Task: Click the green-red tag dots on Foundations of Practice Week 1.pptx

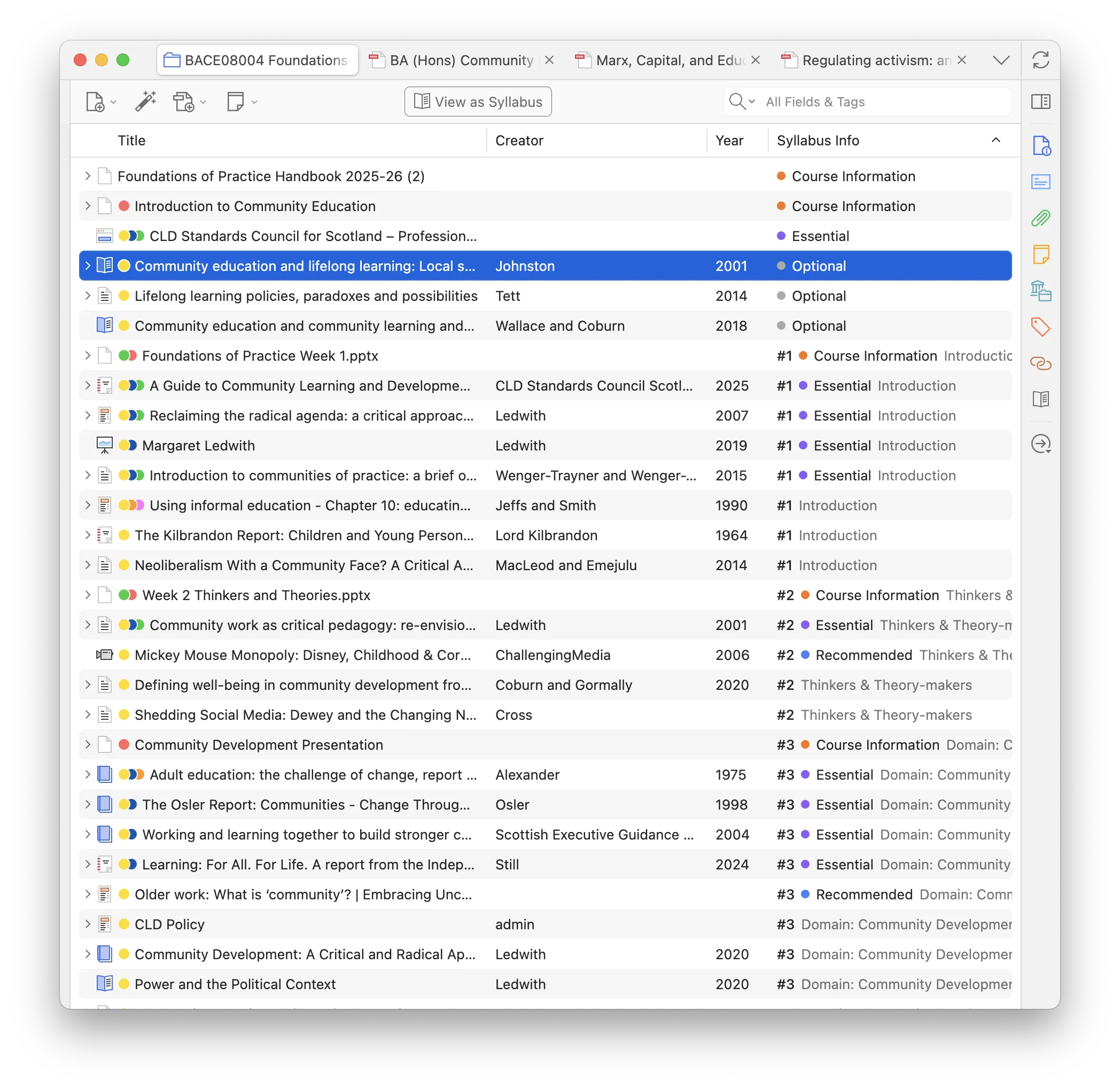Action: 127,356
